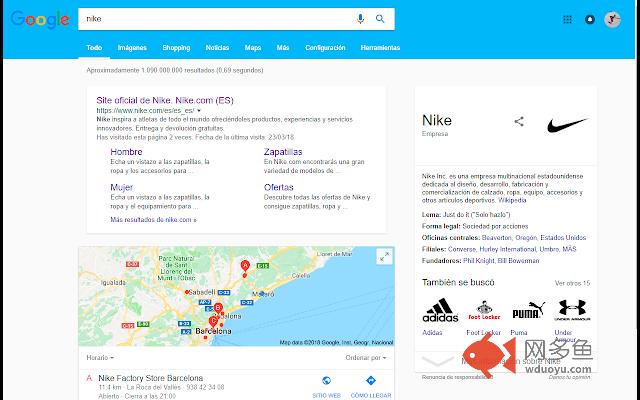Viewport: 640px width, 400px height.
Task: Open the Foot Locker logo thumbnail
Action: (x=484, y=310)
